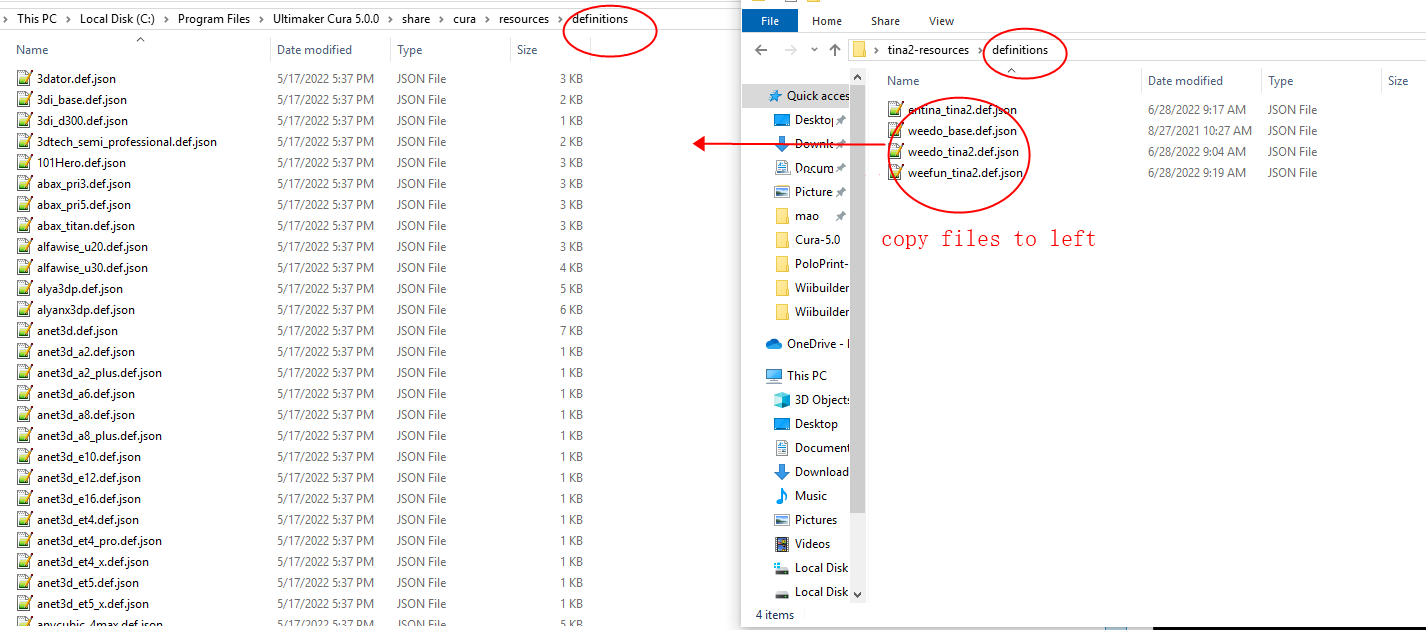1426x630 pixels.
Task: Select the 3dator.def.json file icon
Action: 25,79
